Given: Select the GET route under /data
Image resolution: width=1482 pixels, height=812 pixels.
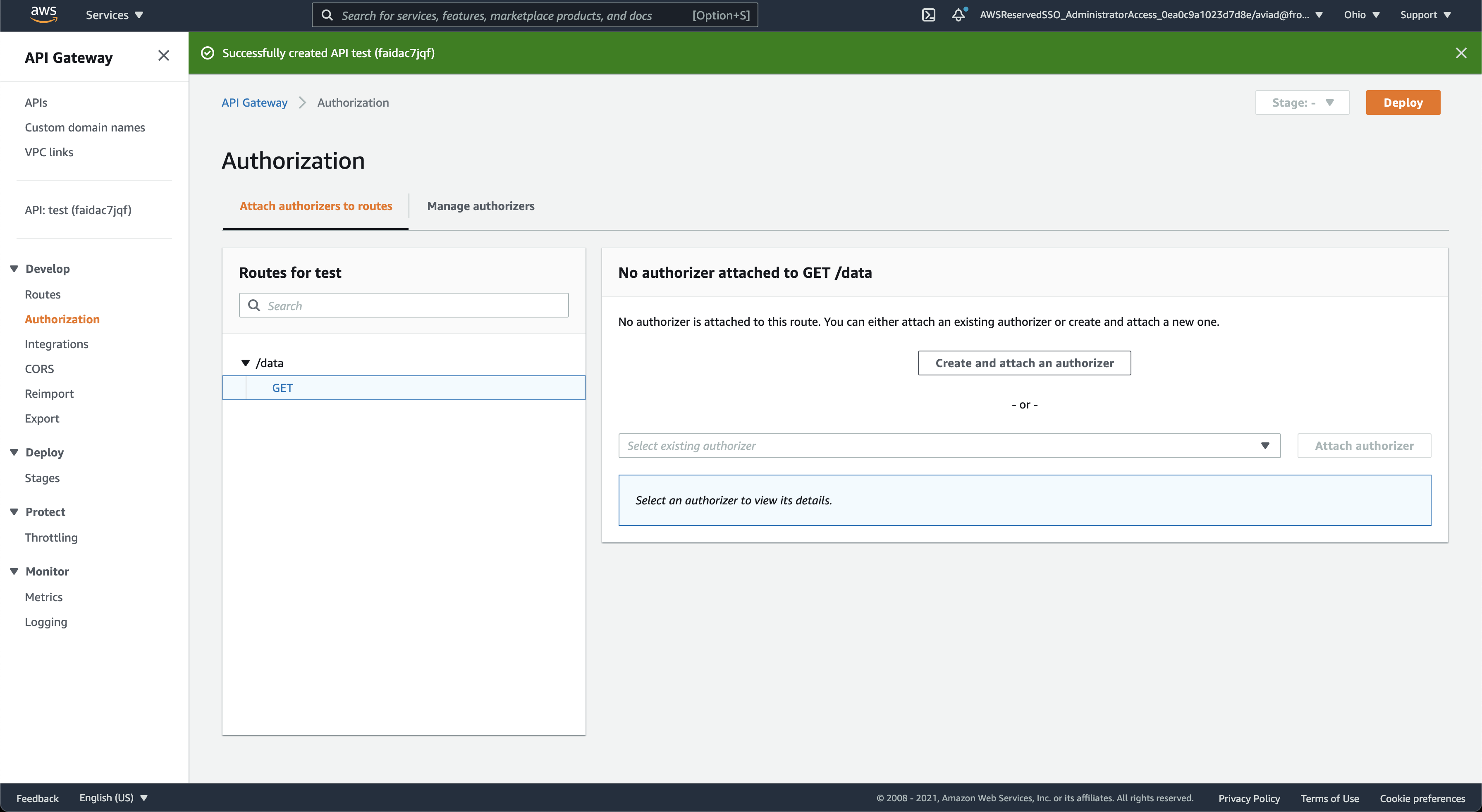Looking at the screenshot, I should pos(282,387).
